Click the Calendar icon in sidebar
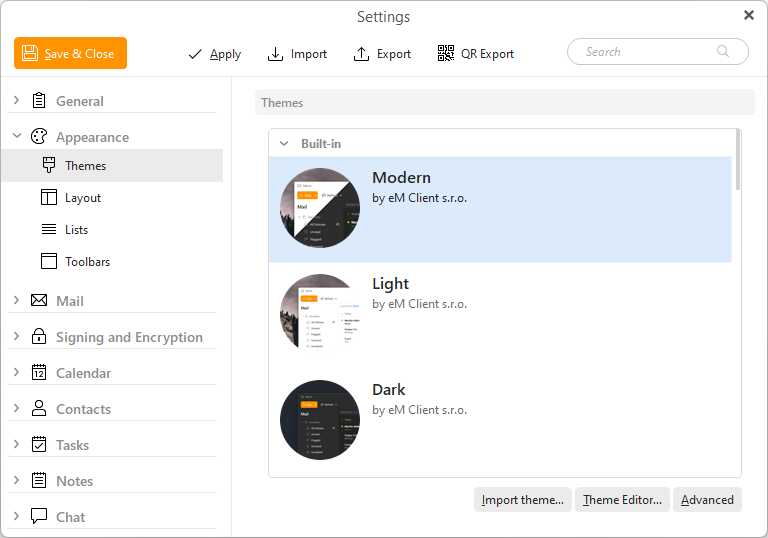Screen dimensions: 768x538 coord(39,372)
